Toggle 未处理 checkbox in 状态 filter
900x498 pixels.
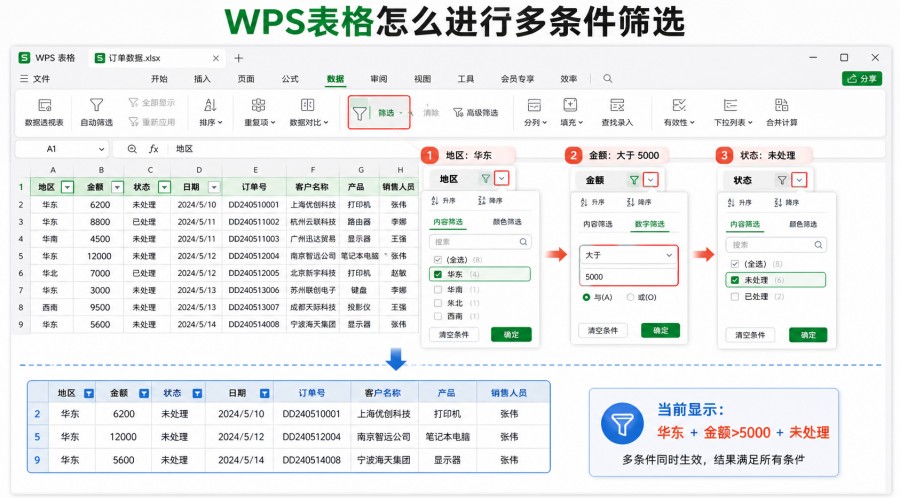[x=735, y=280]
